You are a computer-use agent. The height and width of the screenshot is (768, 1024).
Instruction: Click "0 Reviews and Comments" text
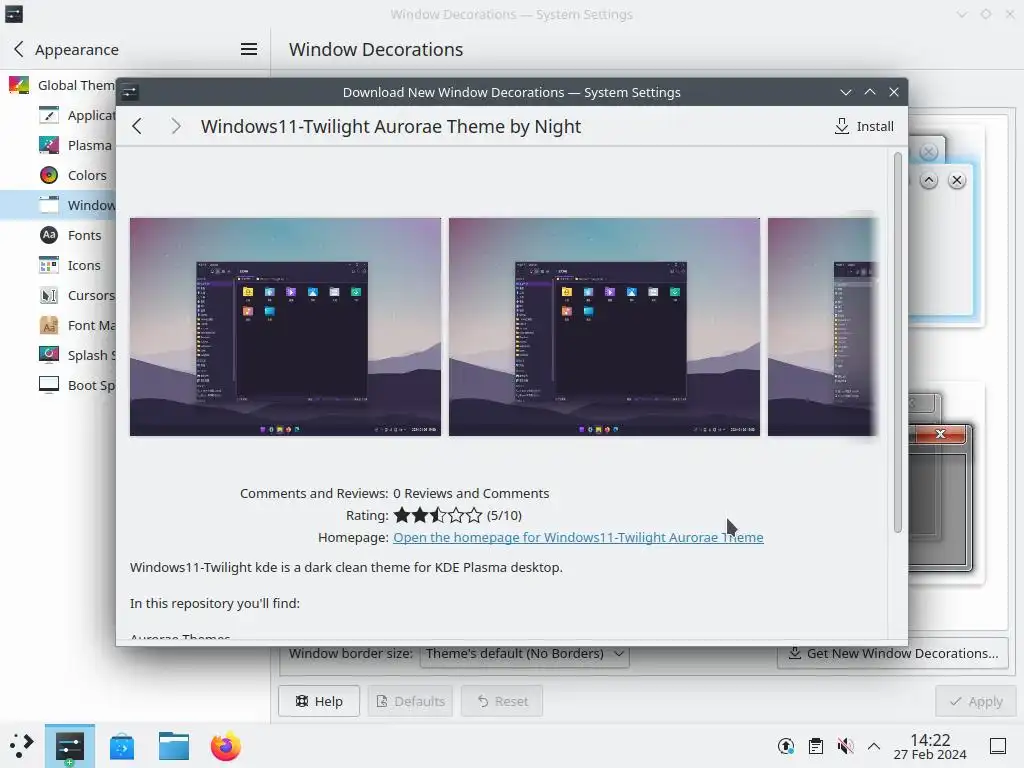(471, 493)
